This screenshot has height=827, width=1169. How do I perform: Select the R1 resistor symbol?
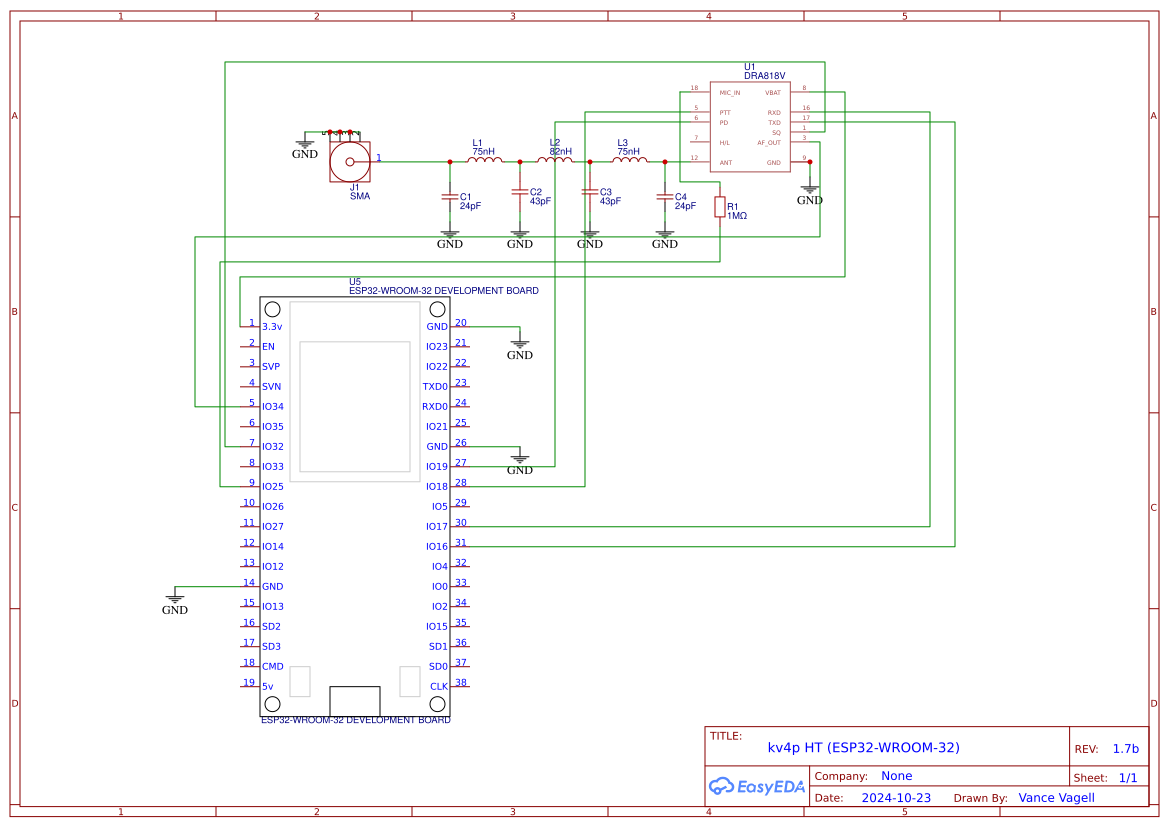[x=719, y=207]
